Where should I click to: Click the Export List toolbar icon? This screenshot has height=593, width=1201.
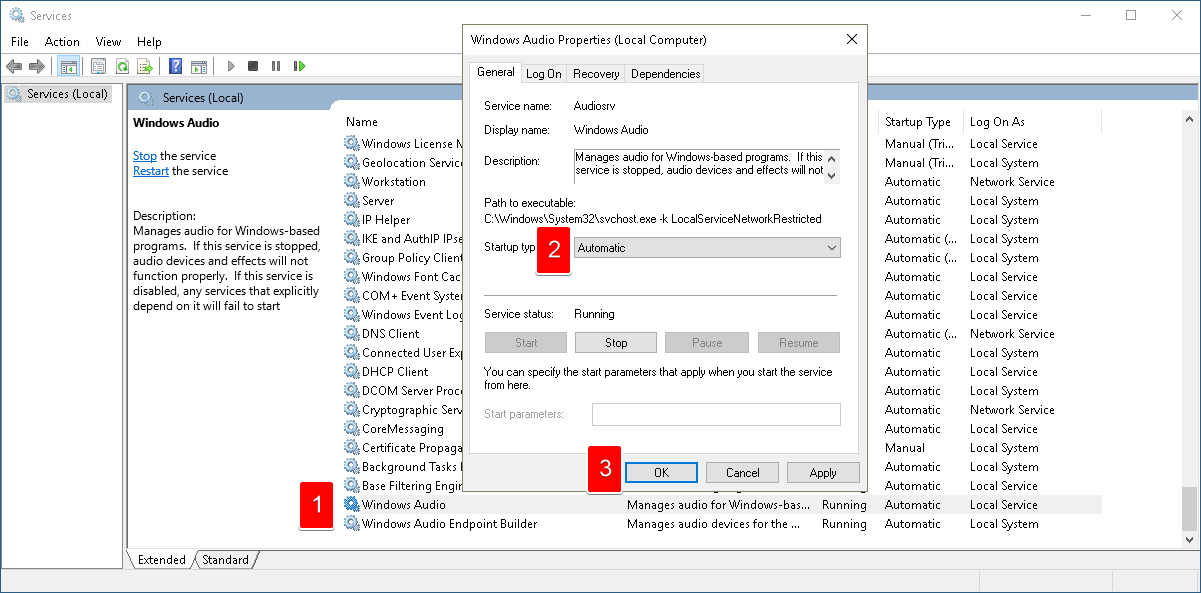point(145,66)
